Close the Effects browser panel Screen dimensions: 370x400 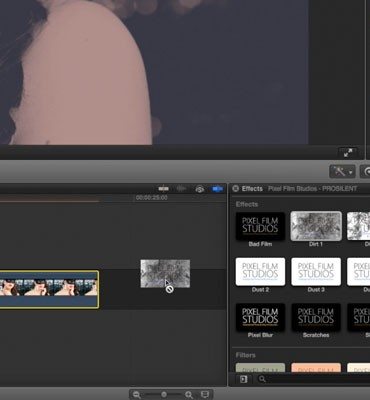click(235, 189)
